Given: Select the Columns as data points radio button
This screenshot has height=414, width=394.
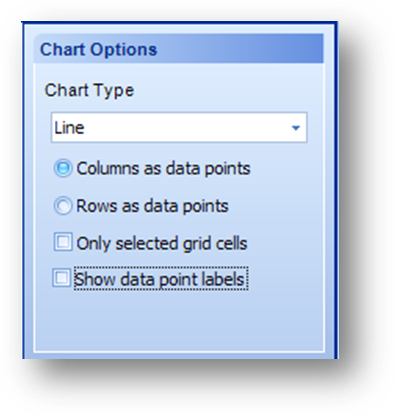Looking at the screenshot, I should click(63, 168).
